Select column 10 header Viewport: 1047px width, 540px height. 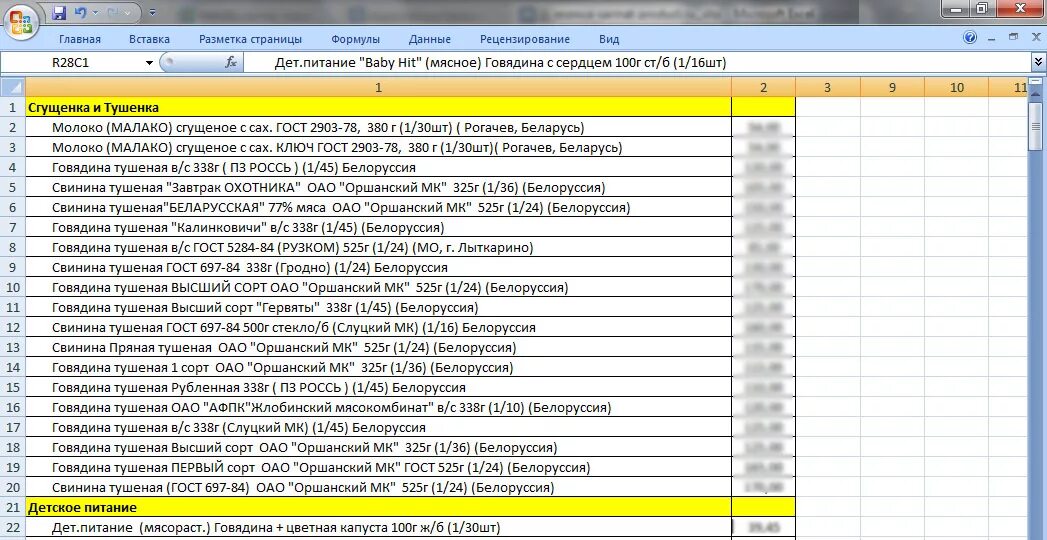coord(956,87)
